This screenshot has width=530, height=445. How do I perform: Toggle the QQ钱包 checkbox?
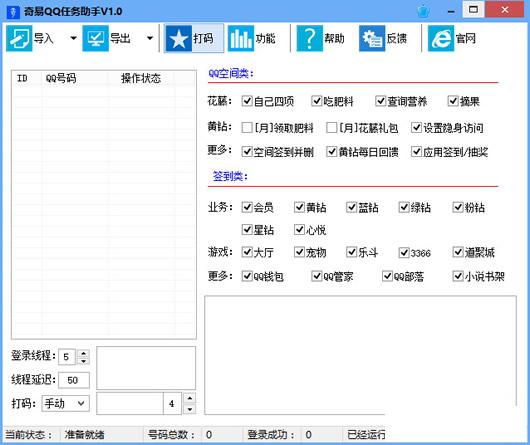pyautogui.click(x=247, y=276)
